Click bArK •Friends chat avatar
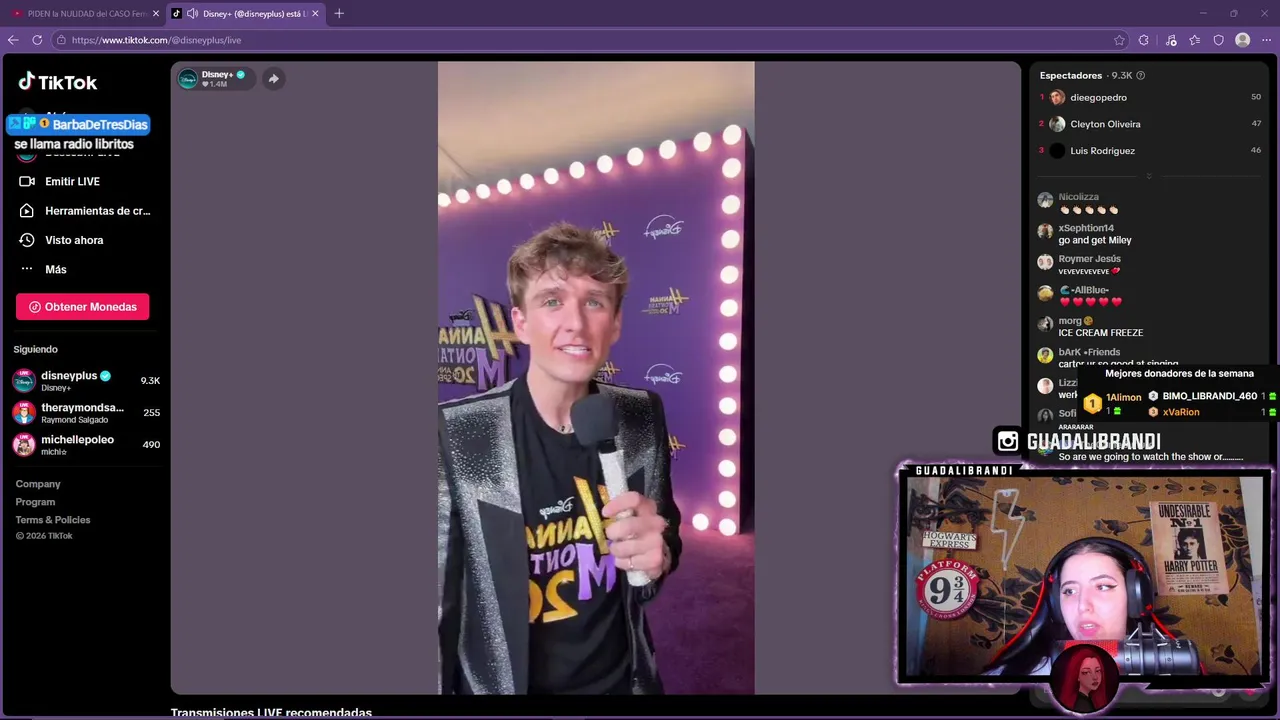This screenshot has width=1280, height=720. tap(1045, 355)
